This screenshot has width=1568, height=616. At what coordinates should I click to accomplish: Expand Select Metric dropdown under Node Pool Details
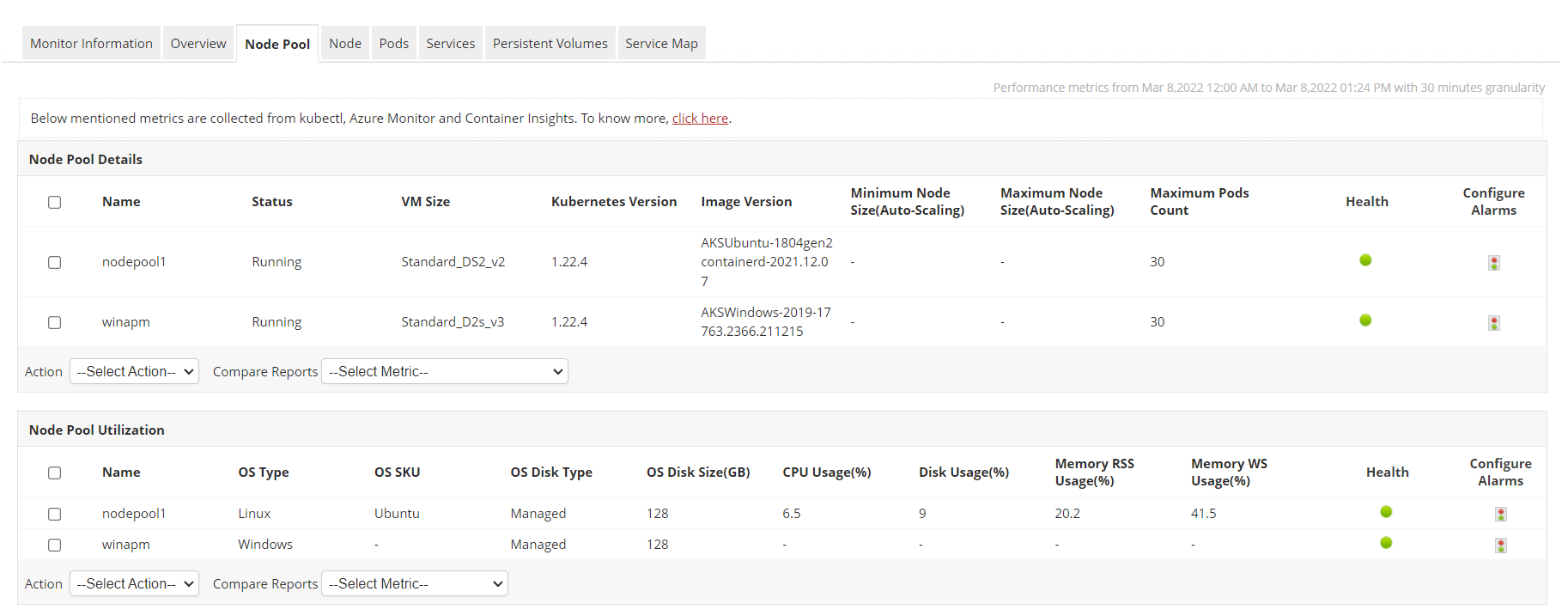(x=444, y=371)
